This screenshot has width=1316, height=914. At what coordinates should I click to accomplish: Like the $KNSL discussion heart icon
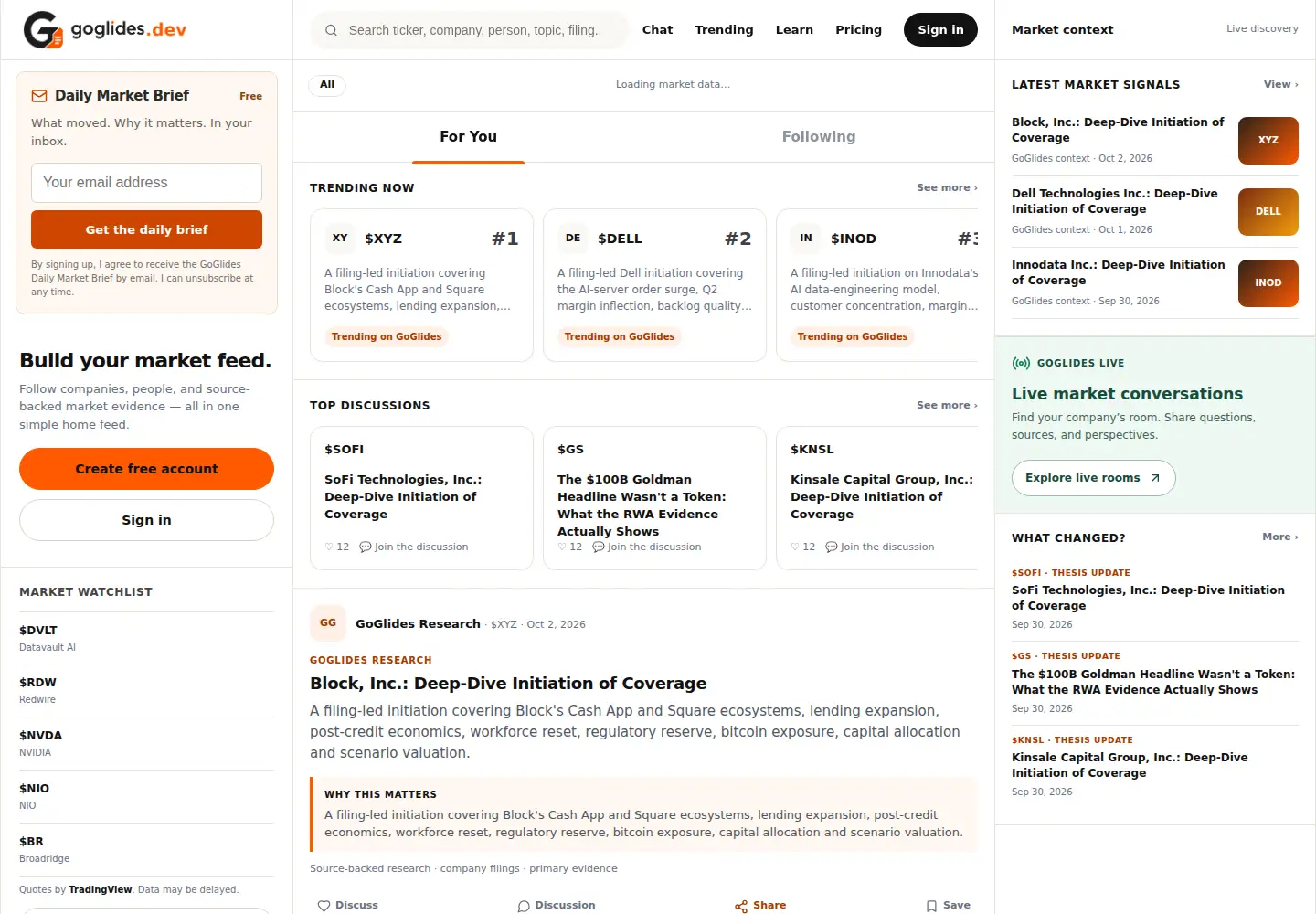(x=795, y=547)
